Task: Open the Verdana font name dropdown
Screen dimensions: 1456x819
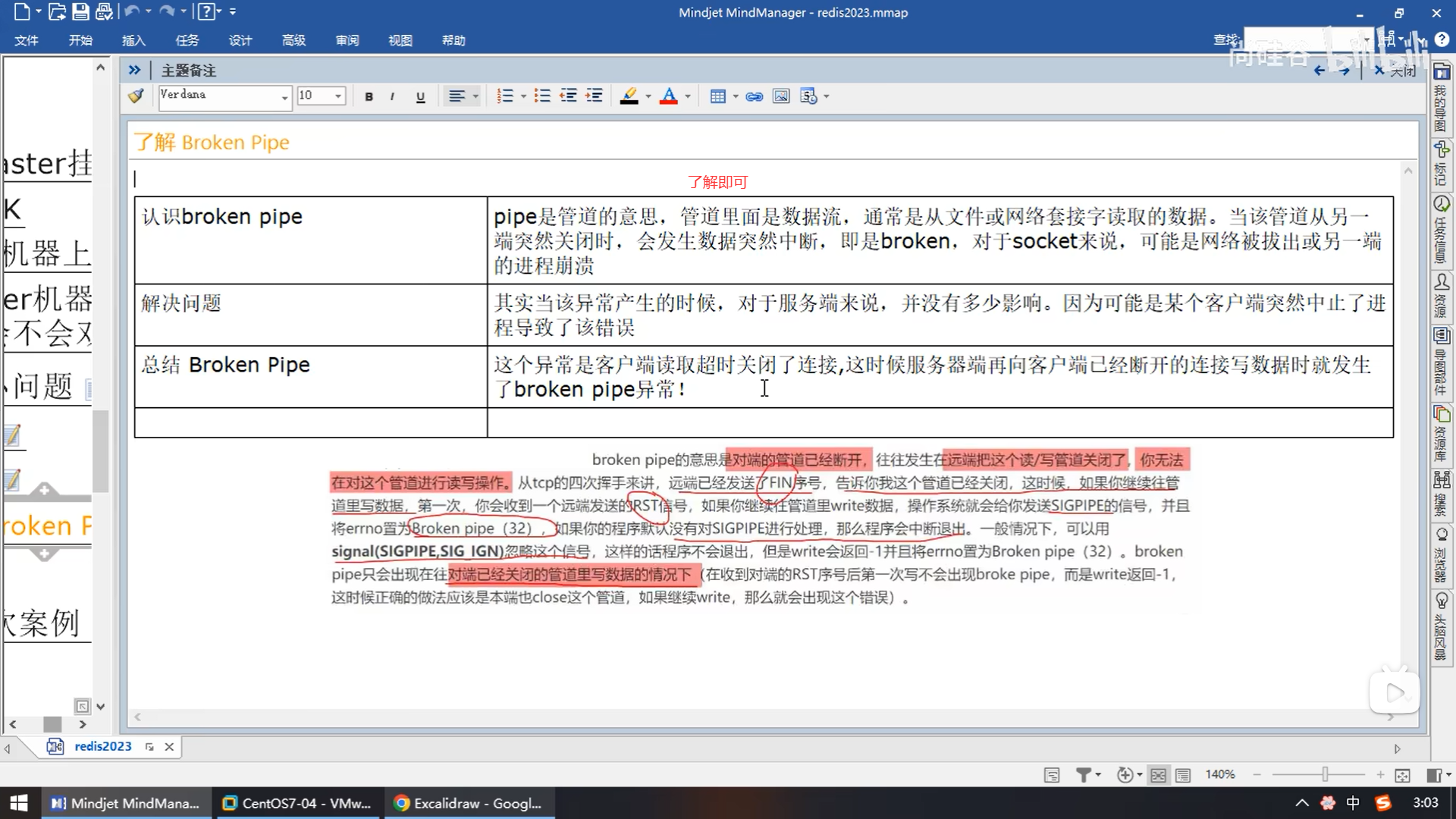Action: click(284, 97)
